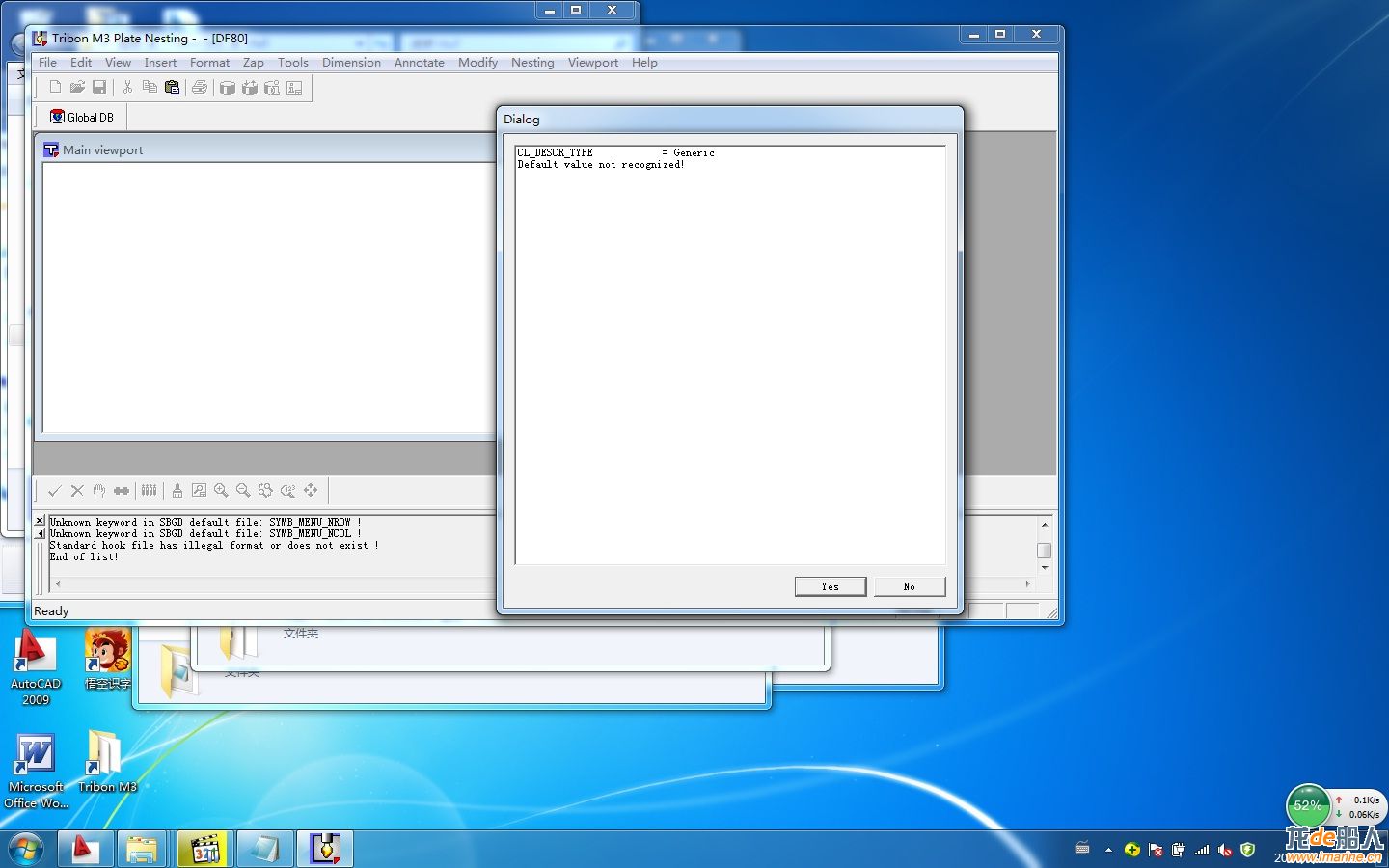Viewport: 1389px width, 868px height.
Task: Click the databank icon with info figure
Action: coord(272,87)
